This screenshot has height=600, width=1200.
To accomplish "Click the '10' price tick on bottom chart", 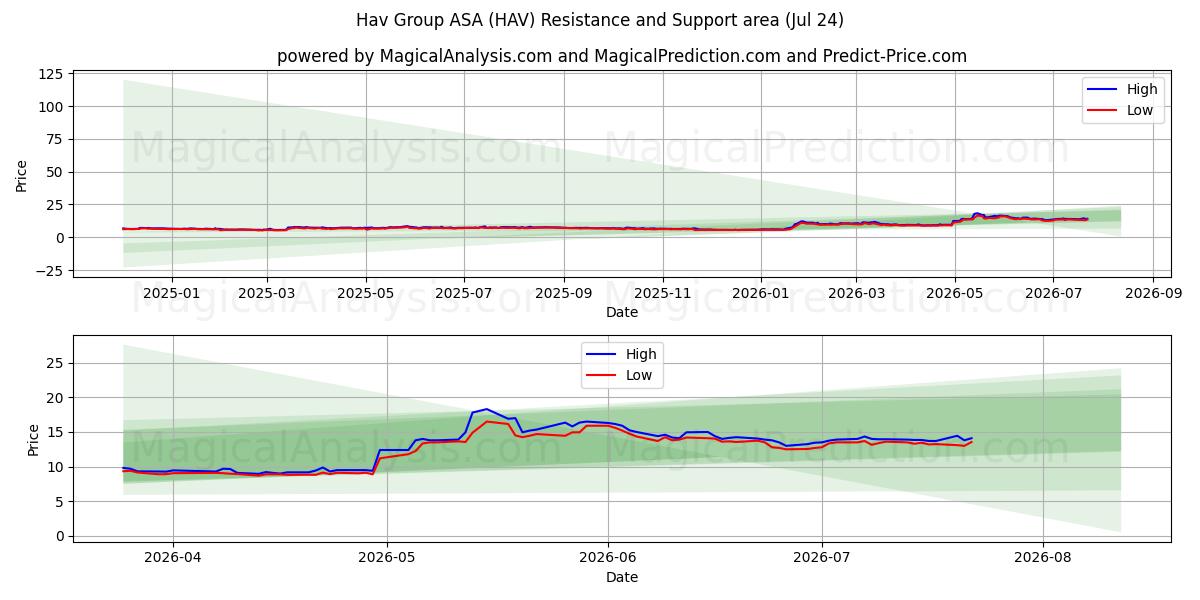I will coord(54,467).
